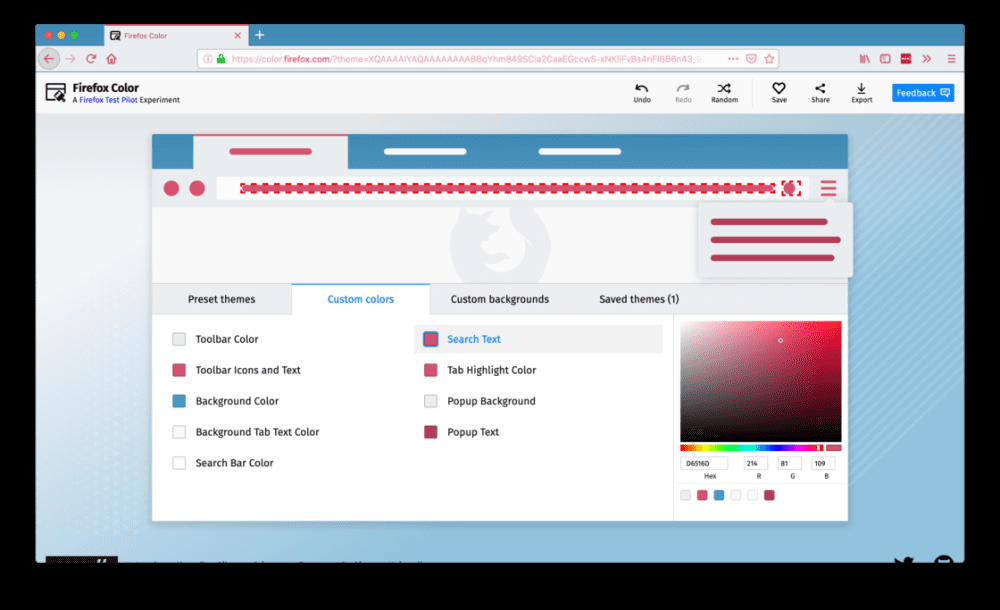Generate a Random theme with shuffle icon
The height and width of the screenshot is (610, 1000).
[724, 89]
